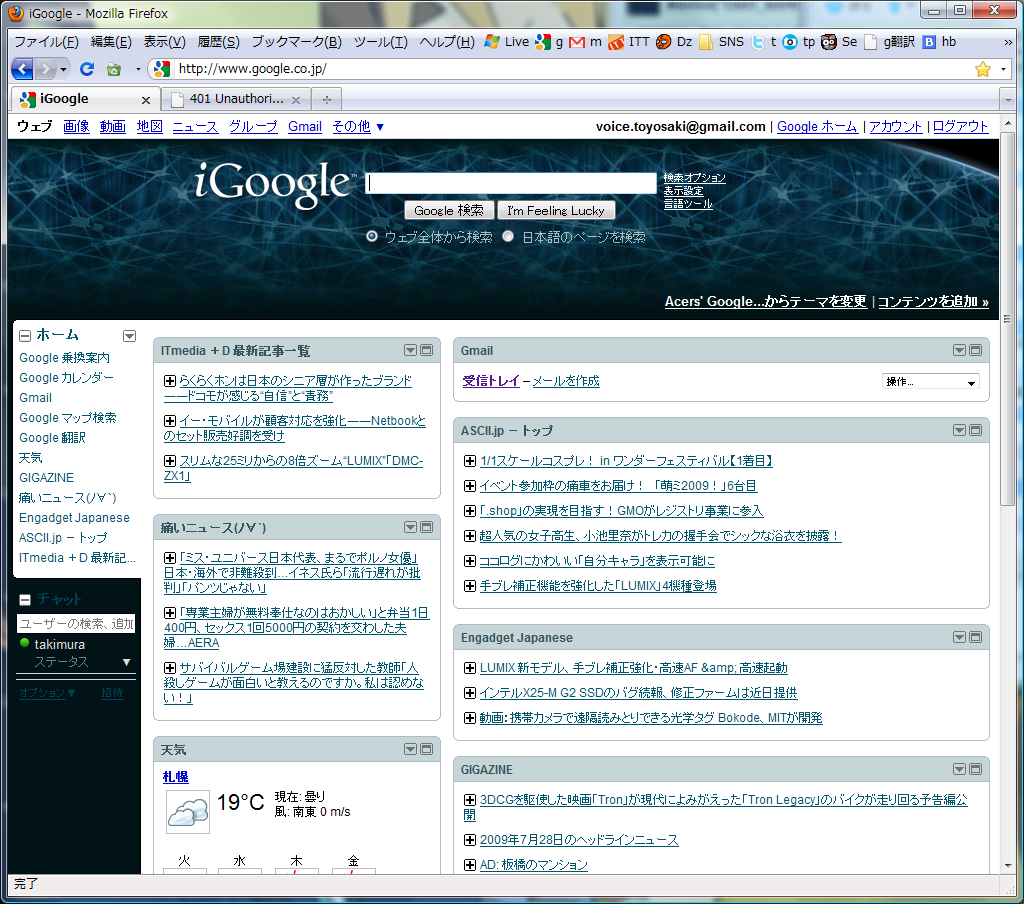Click the URL address bar
Image resolution: width=1024 pixels, height=904 pixels.
(568, 69)
